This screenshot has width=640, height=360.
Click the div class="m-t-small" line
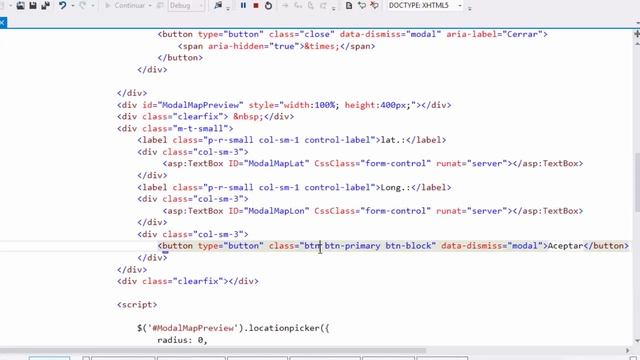pyautogui.click(x=175, y=129)
